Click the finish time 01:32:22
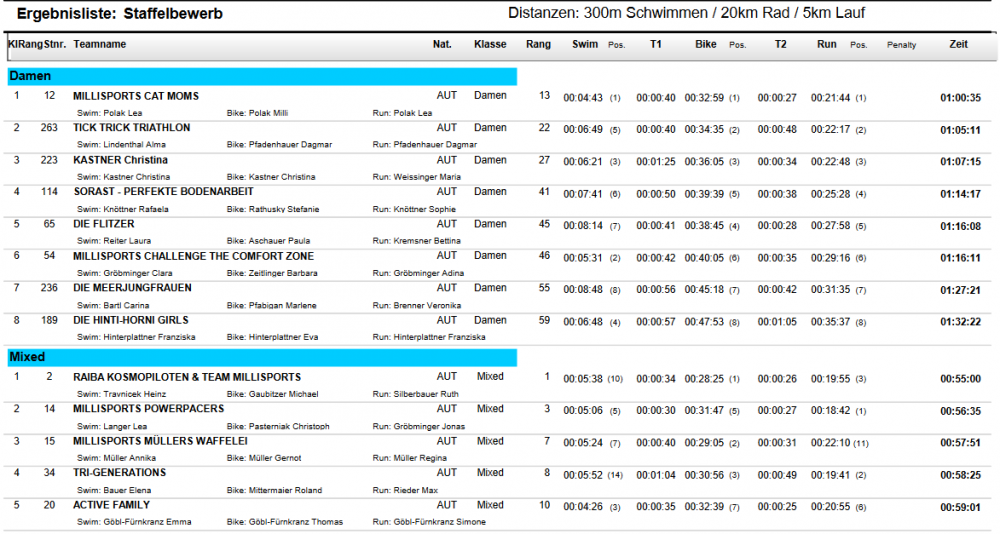1000x534 pixels. (x=960, y=322)
